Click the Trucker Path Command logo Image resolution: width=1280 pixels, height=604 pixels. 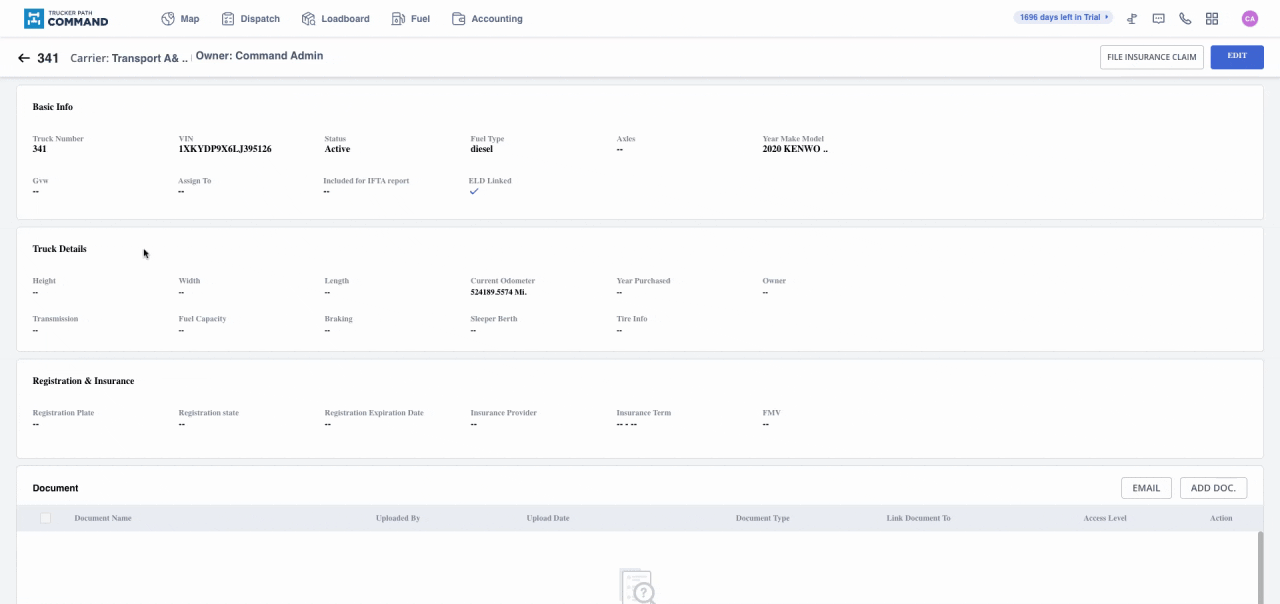(x=65, y=18)
